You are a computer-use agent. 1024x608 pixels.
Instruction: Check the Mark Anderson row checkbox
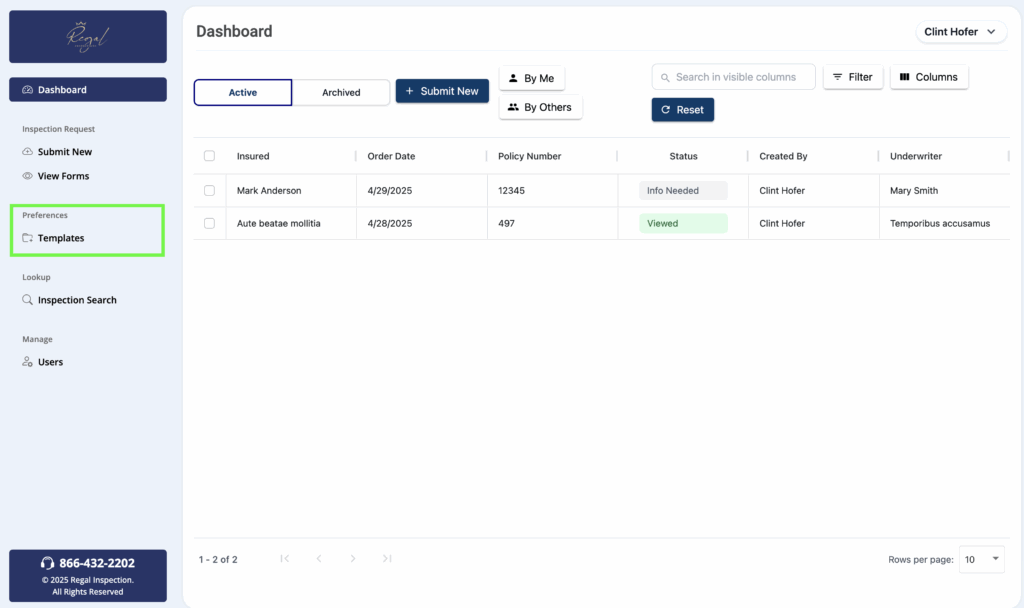pyautogui.click(x=209, y=190)
